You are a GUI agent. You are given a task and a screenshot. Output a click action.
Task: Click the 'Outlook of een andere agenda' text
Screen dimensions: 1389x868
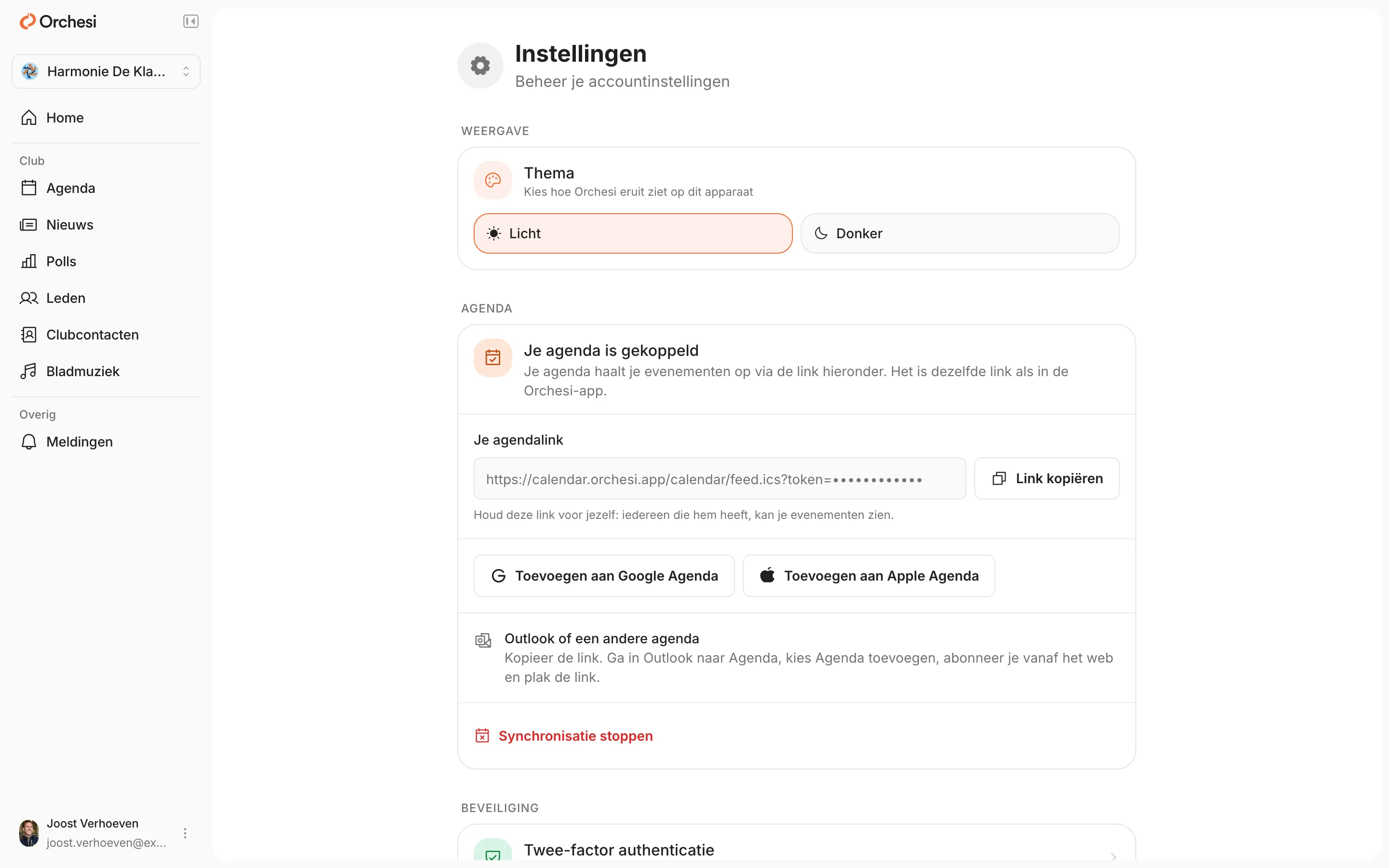click(601, 639)
